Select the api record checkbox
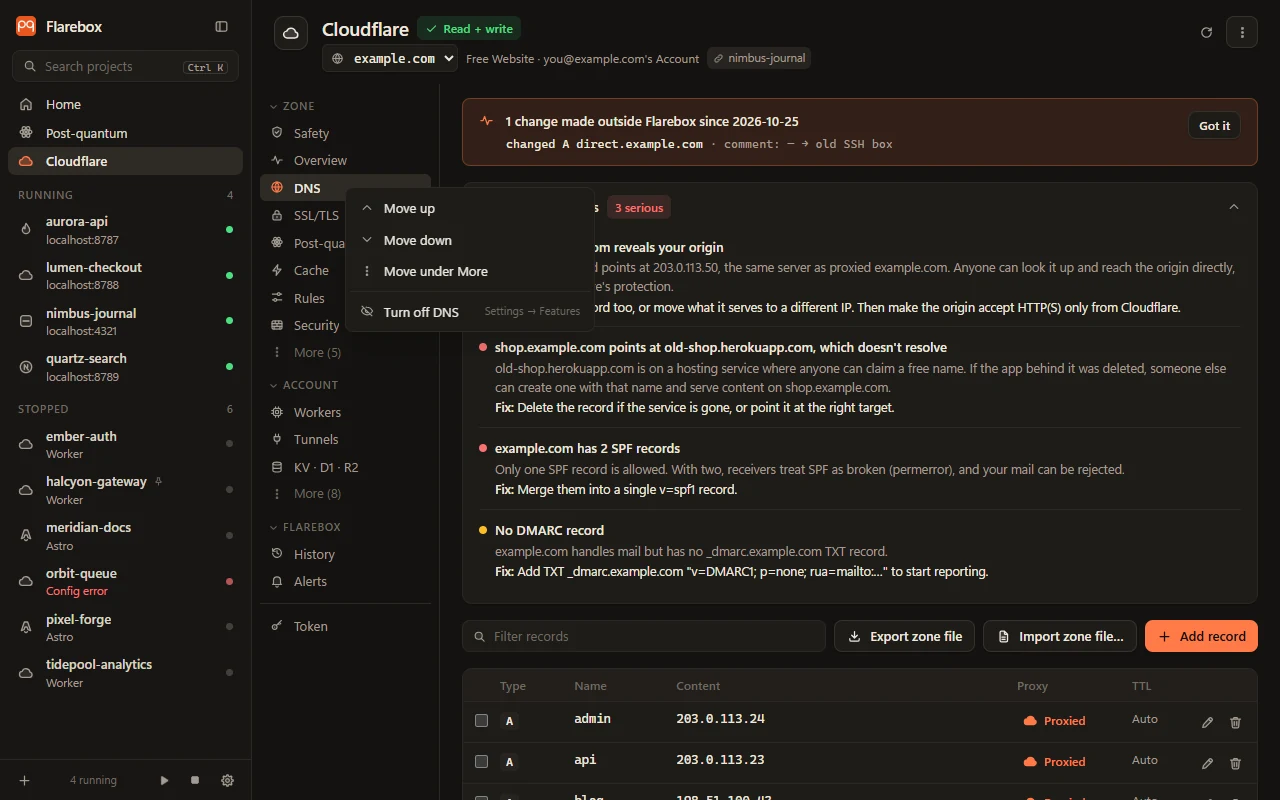 coord(481,761)
